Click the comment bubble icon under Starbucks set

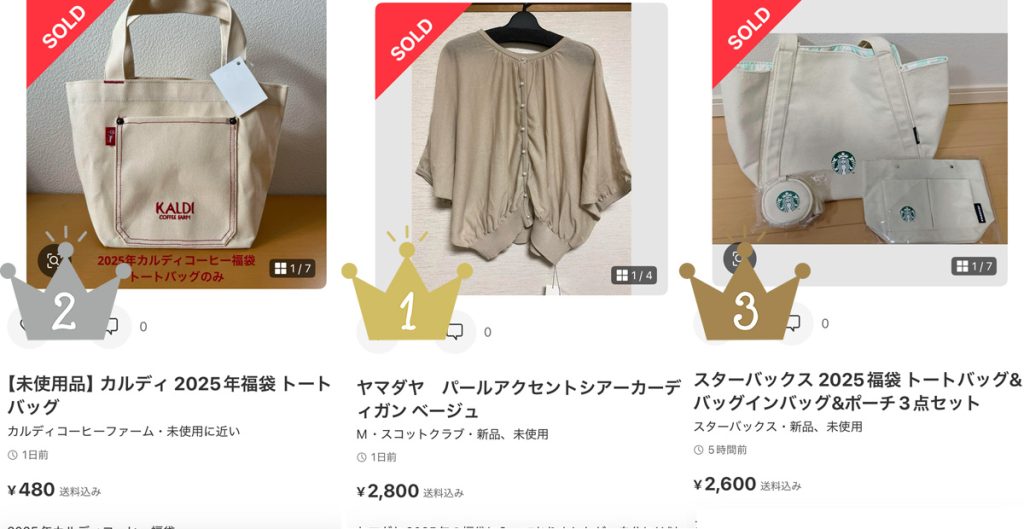pyautogui.click(x=793, y=323)
